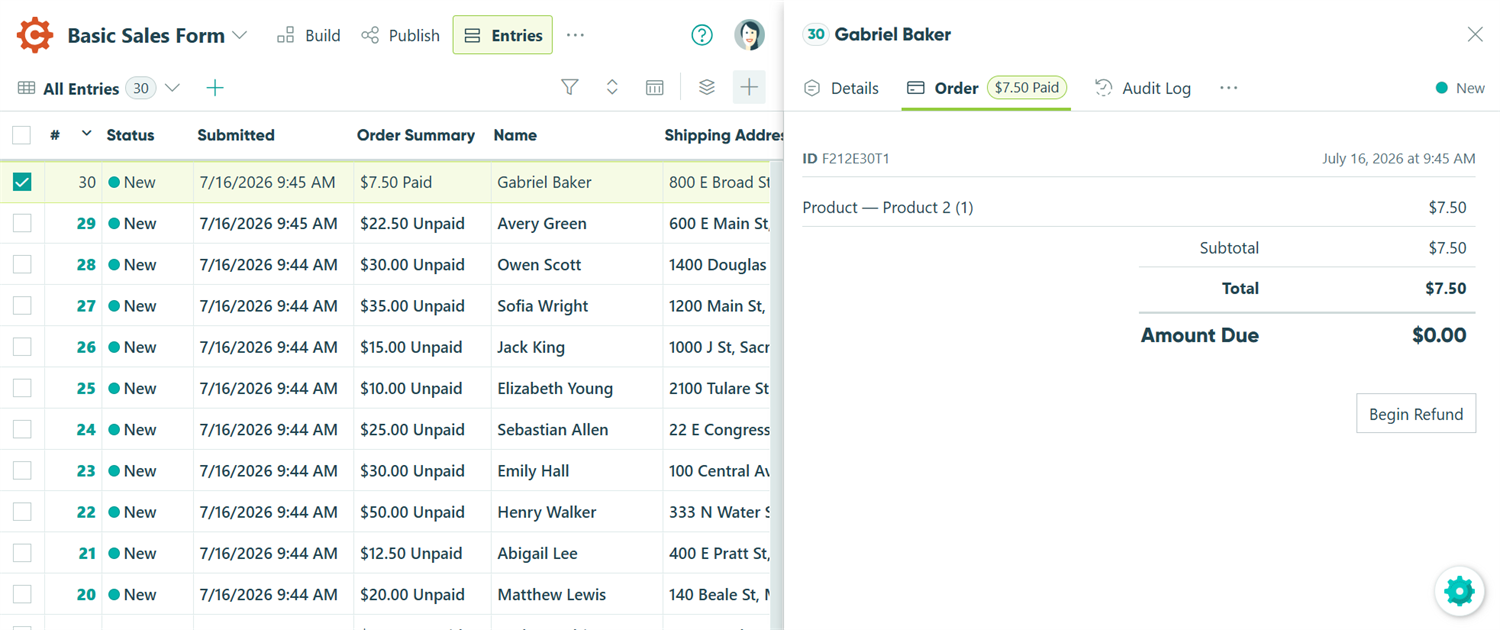Image resolution: width=1500 pixels, height=630 pixels.
Task: Click the 30 entries count badge
Action: (x=141, y=88)
